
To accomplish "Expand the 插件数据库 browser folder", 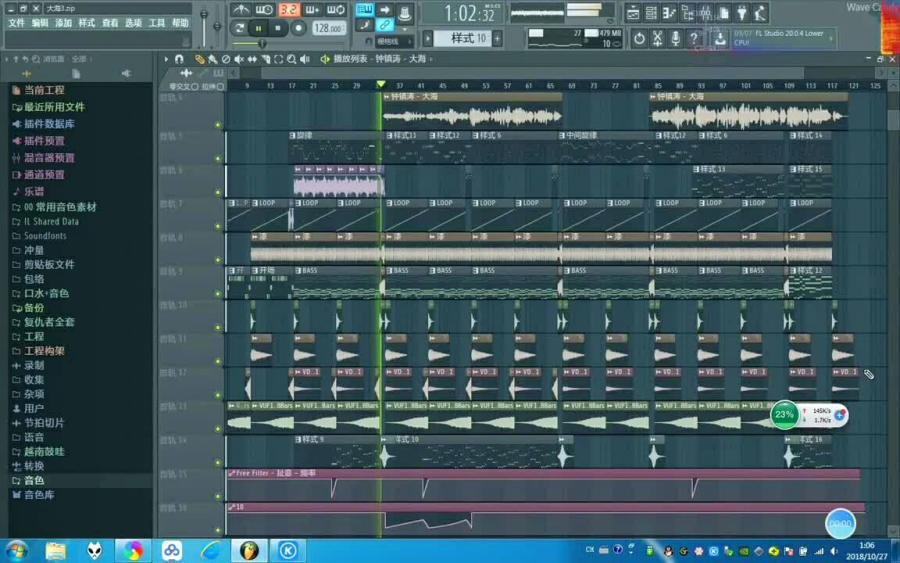I will [x=48, y=124].
